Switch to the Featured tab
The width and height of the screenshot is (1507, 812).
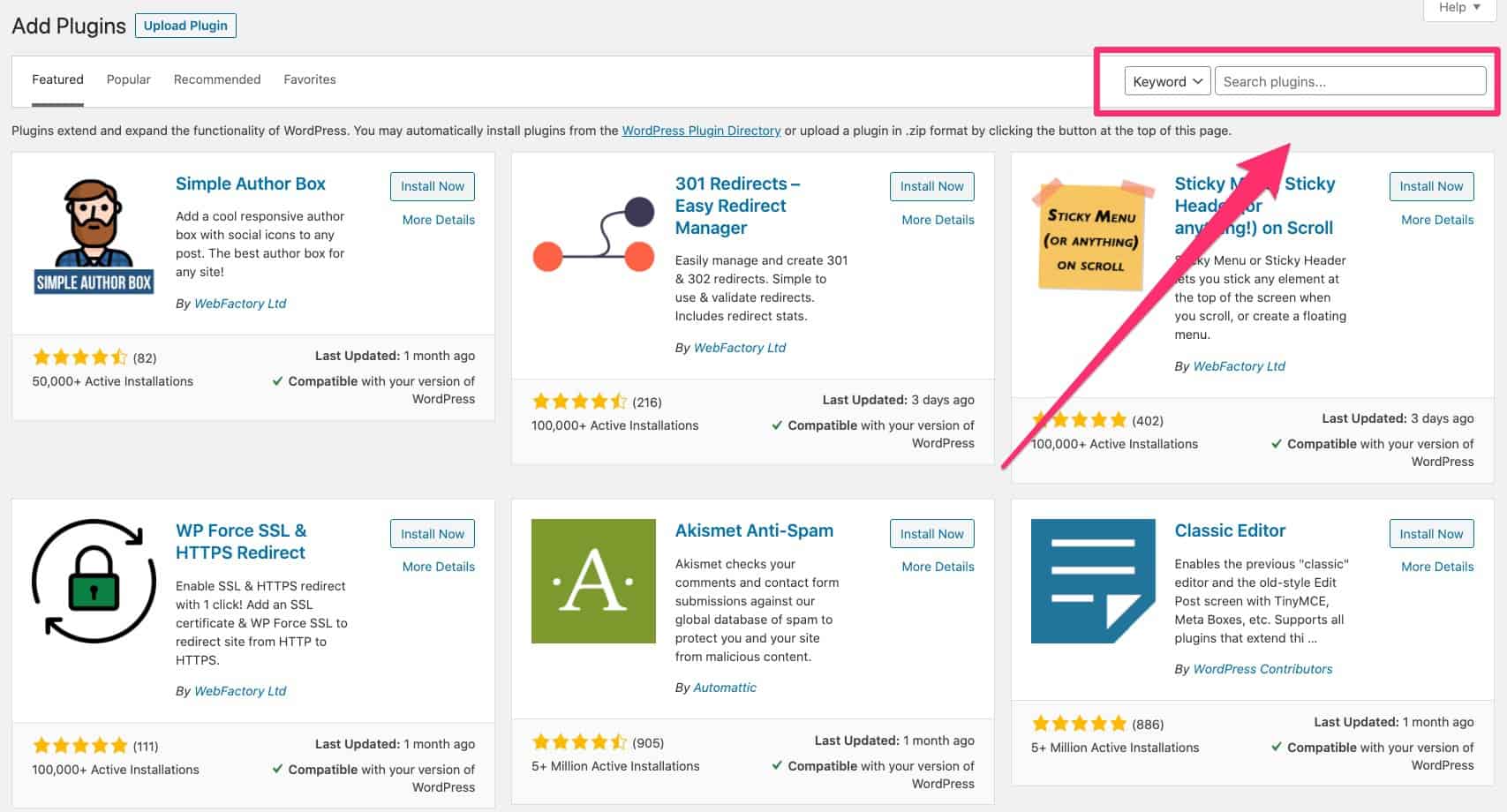(57, 79)
